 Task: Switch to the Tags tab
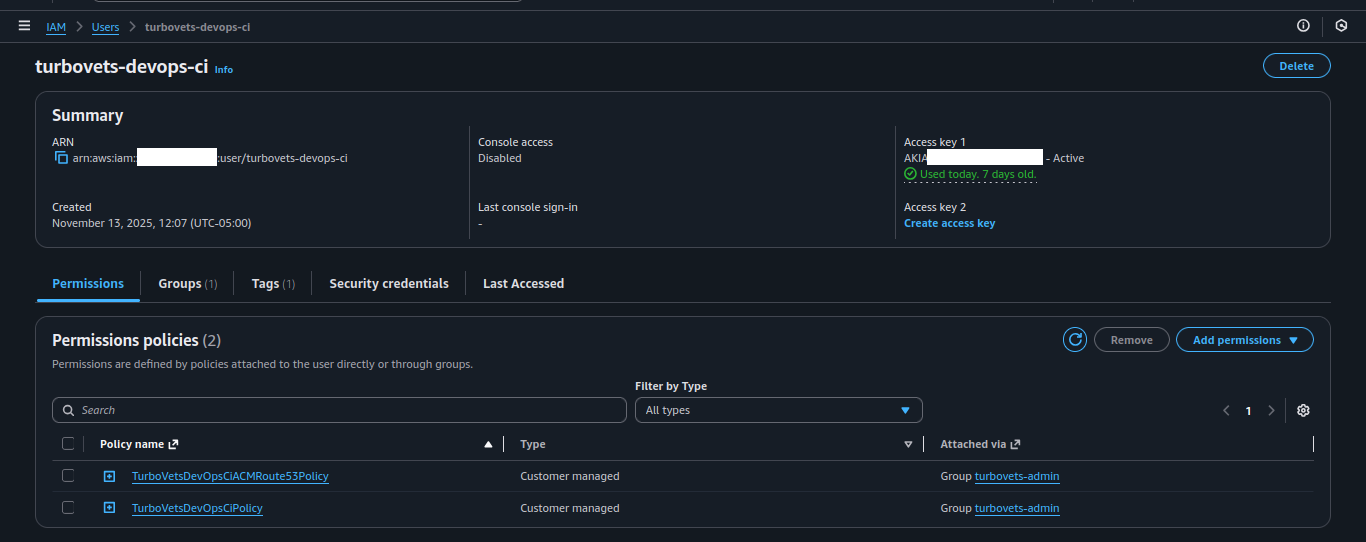tap(273, 284)
